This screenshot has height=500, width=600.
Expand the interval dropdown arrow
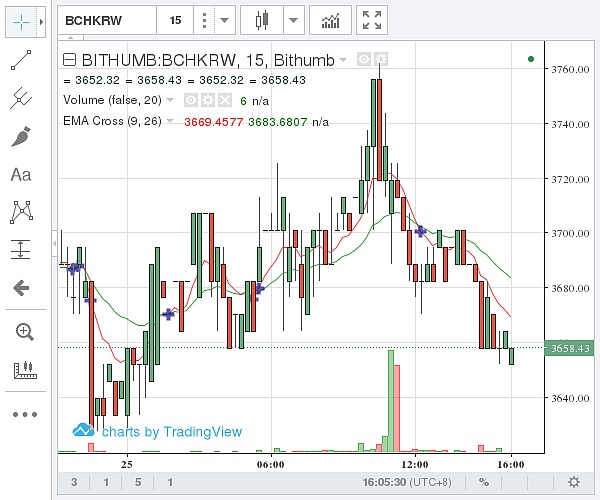(x=225, y=20)
